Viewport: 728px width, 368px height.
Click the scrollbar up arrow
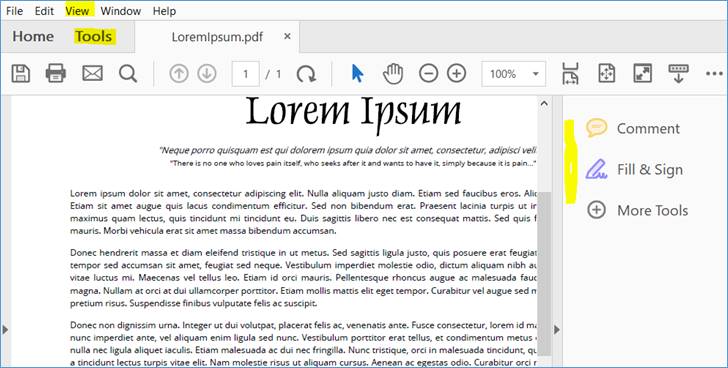(544, 104)
